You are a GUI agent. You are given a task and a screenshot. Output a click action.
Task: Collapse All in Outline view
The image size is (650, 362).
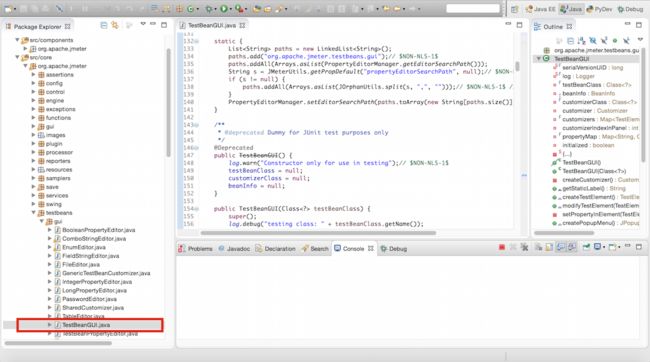tap(570, 41)
